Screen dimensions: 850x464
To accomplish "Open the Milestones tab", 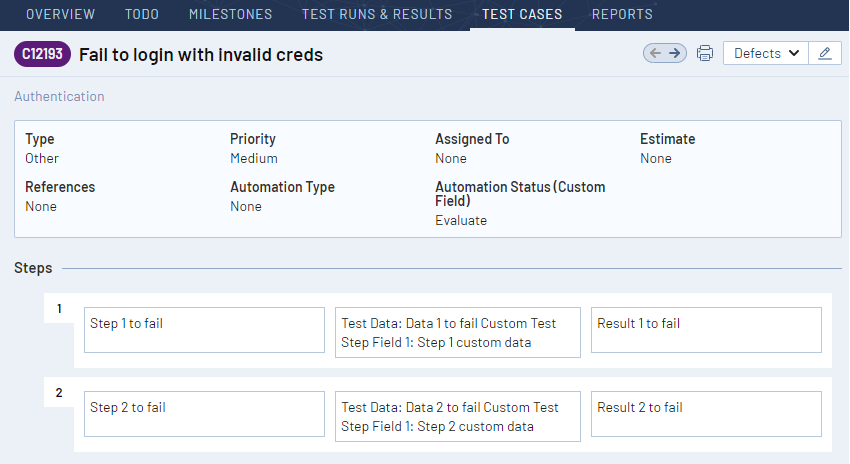I will pyautogui.click(x=230, y=14).
